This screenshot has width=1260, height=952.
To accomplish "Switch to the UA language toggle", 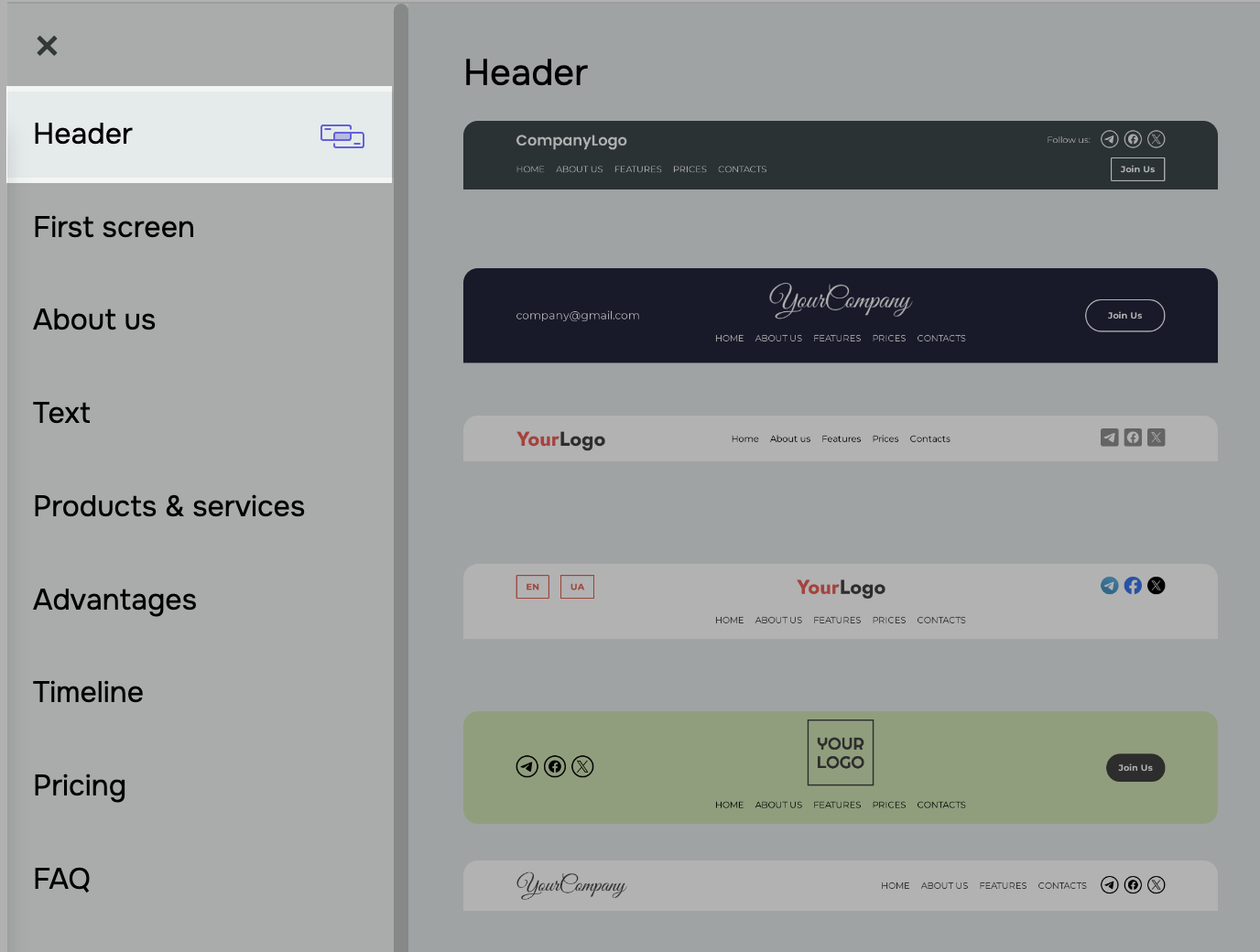I will click(577, 587).
